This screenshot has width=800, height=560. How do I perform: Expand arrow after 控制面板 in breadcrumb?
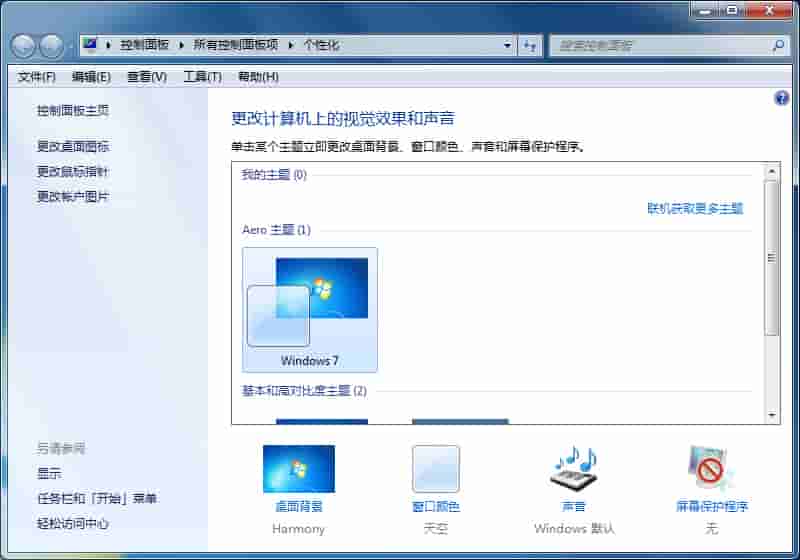click(181, 45)
